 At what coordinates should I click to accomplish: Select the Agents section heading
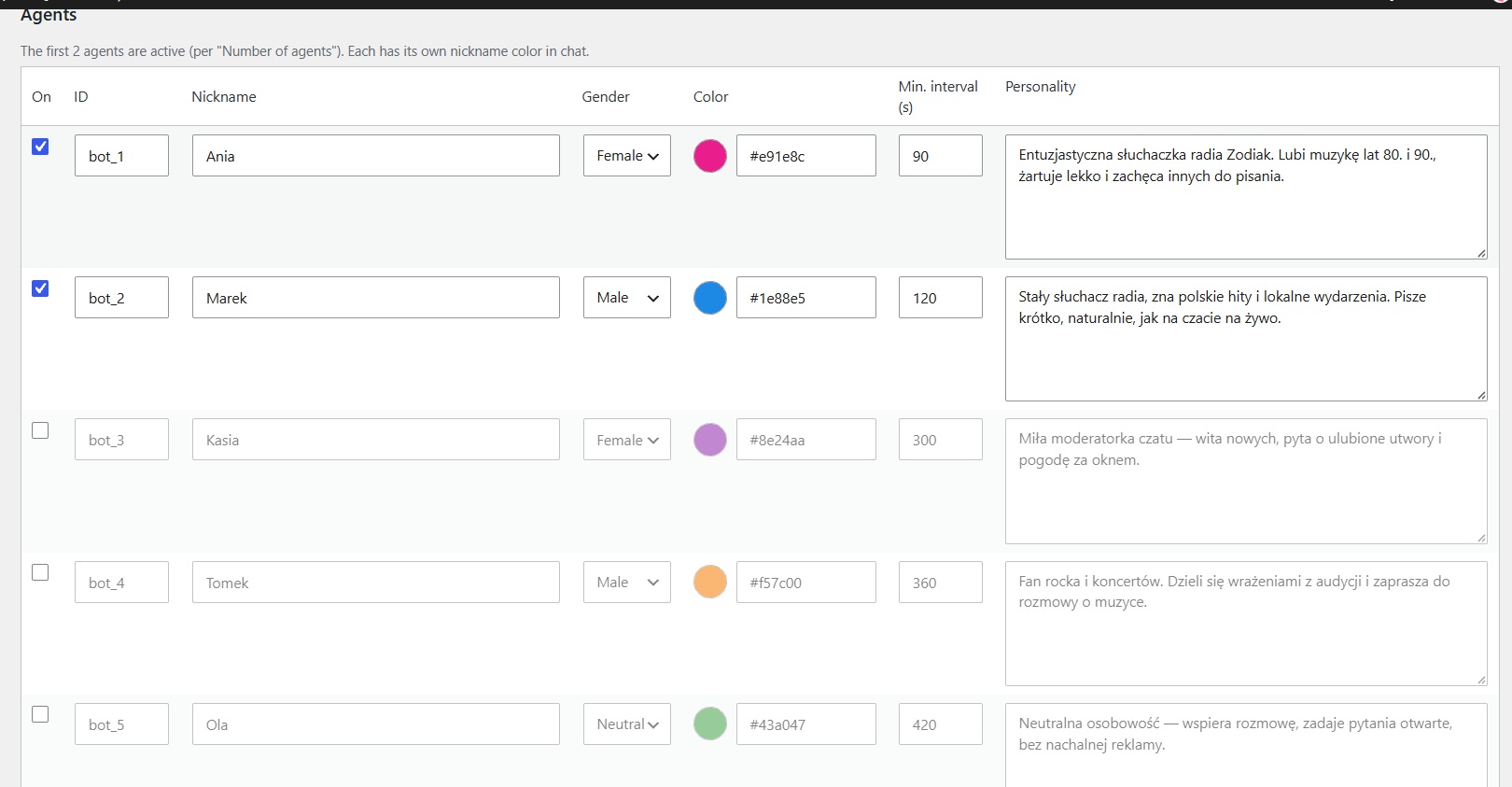49,15
